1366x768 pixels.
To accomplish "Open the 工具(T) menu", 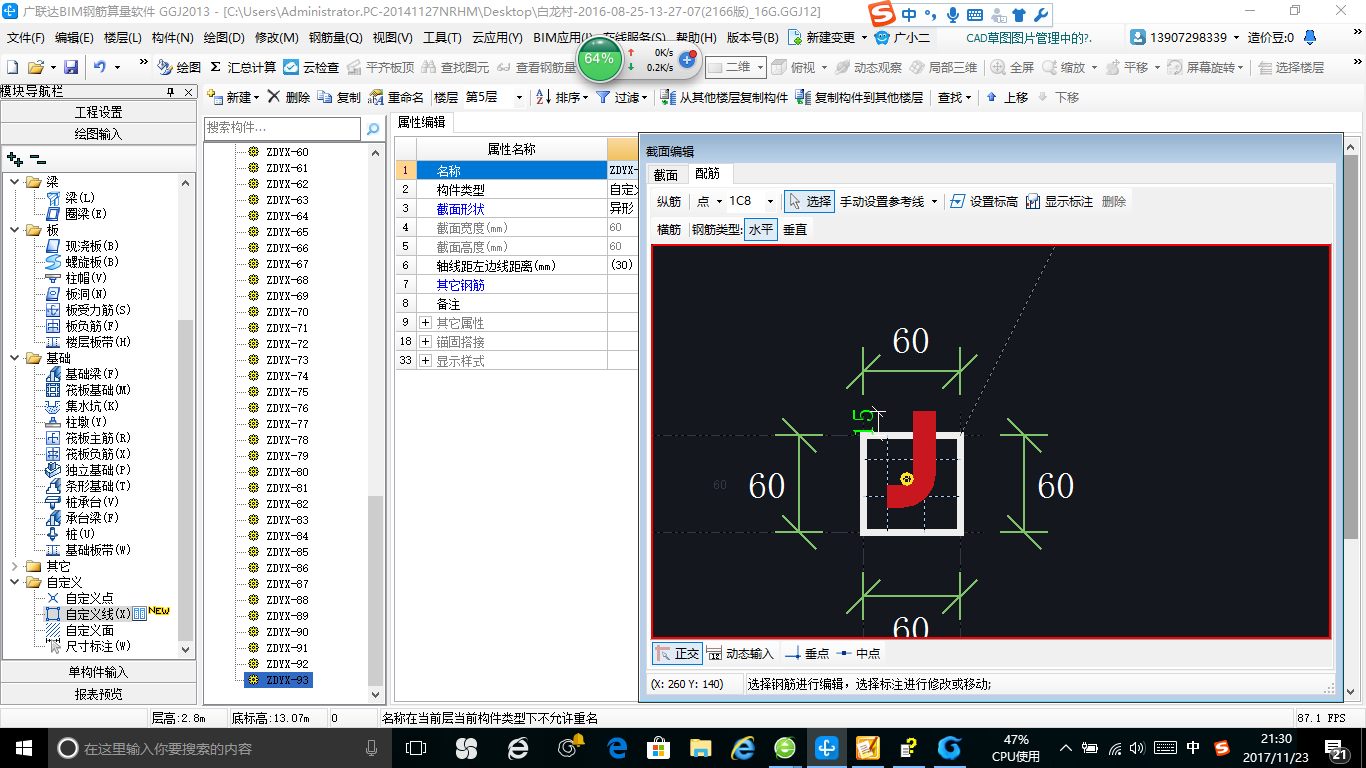I will 442,37.
